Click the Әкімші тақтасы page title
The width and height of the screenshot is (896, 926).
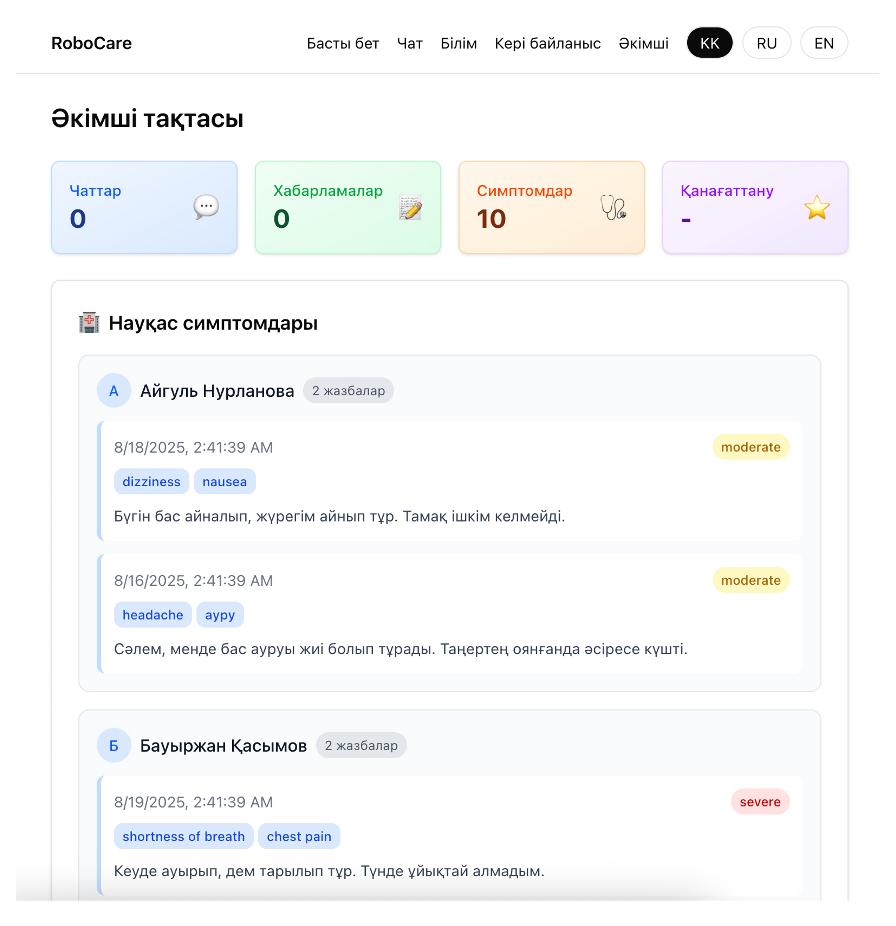[x=147, y=119]
